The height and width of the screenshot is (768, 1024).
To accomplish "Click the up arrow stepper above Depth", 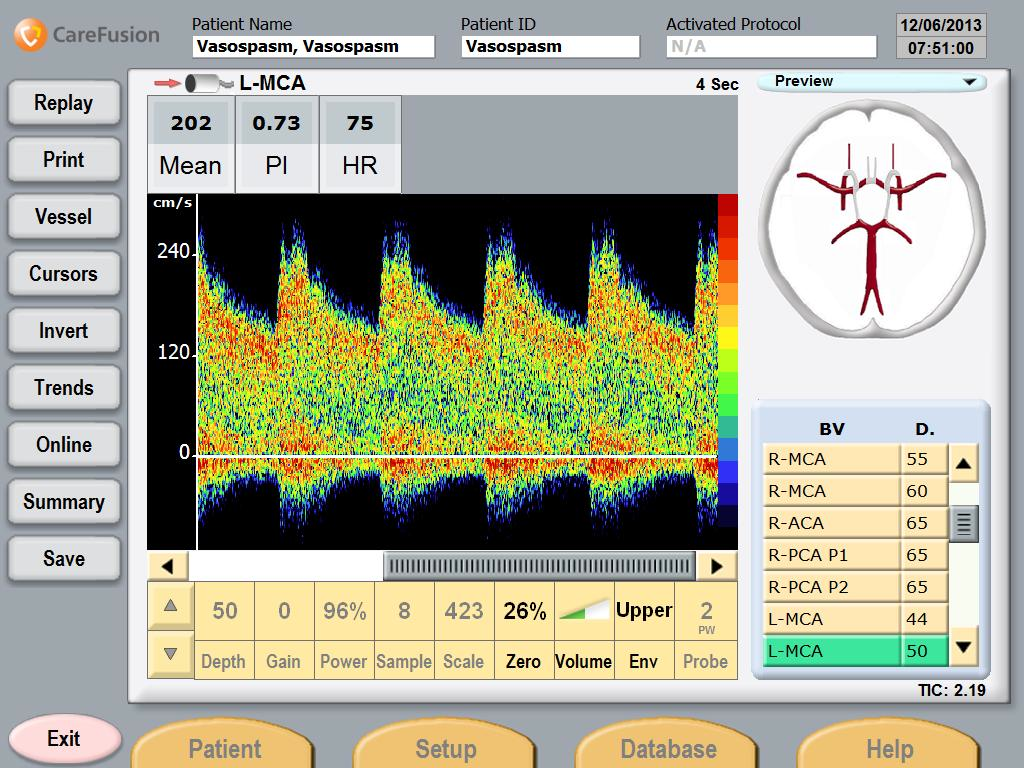I will pos(170,605).
